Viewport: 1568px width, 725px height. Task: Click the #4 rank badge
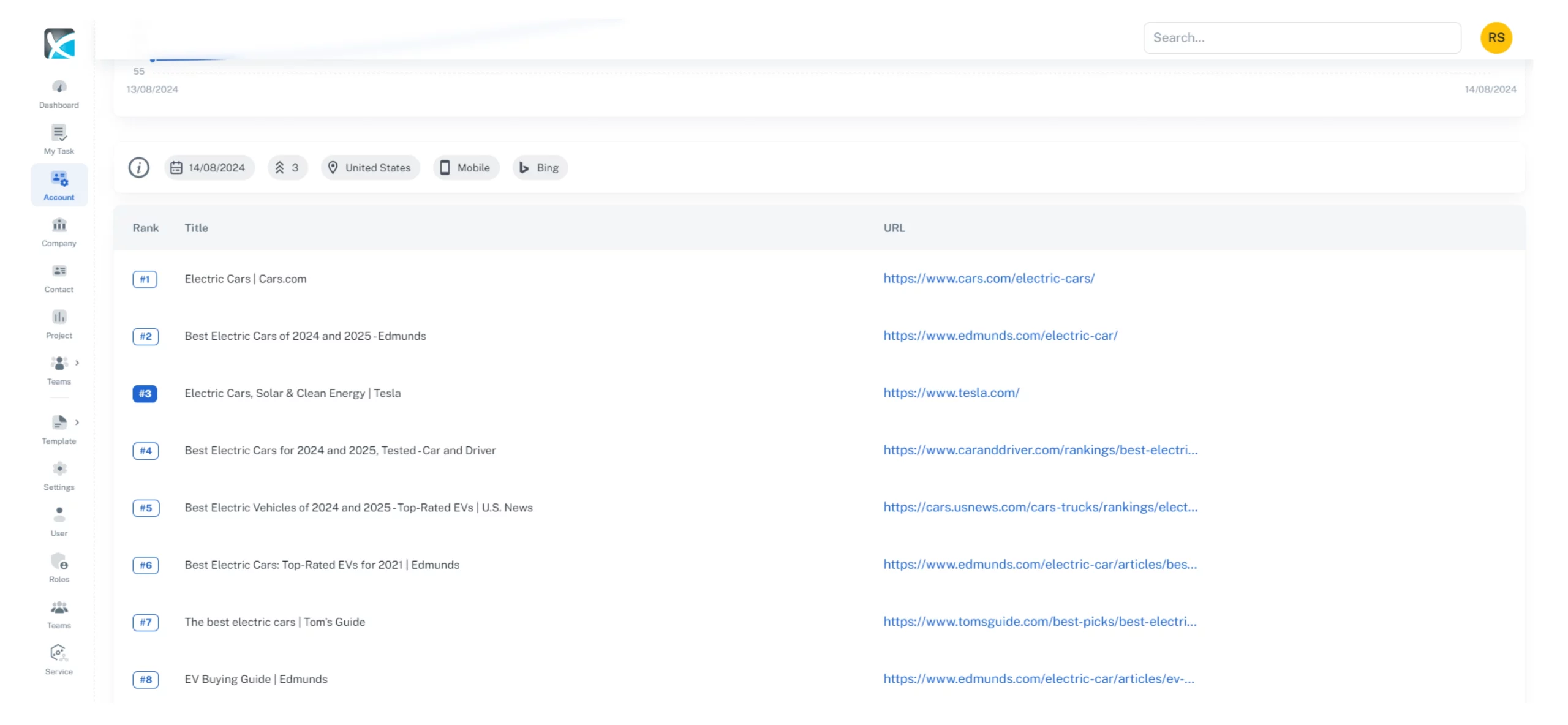[145, 451]
